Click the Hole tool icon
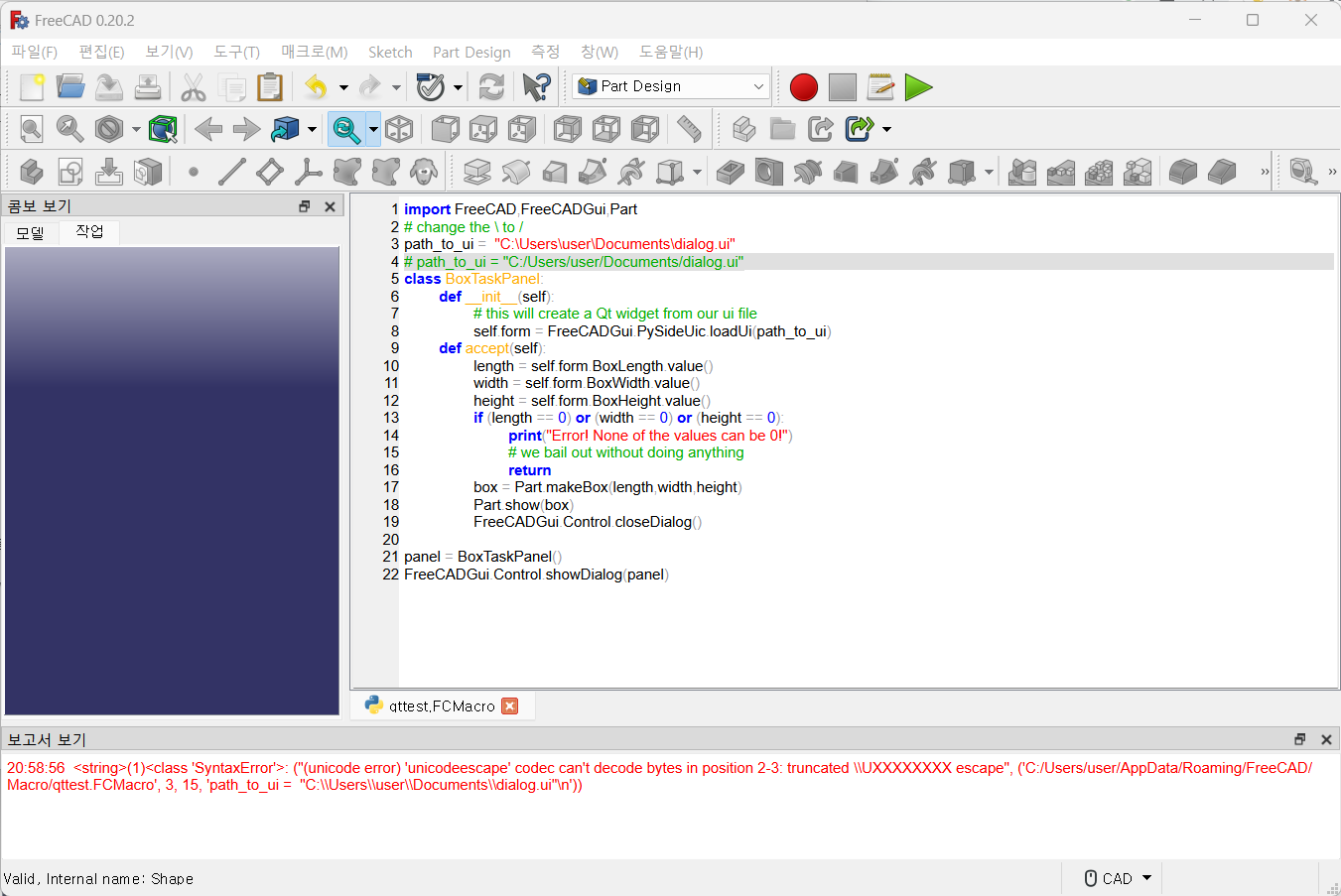Image resolution: width=1341 pixels, height=896 pixels. pyautogui.click(x=769, y=172)
